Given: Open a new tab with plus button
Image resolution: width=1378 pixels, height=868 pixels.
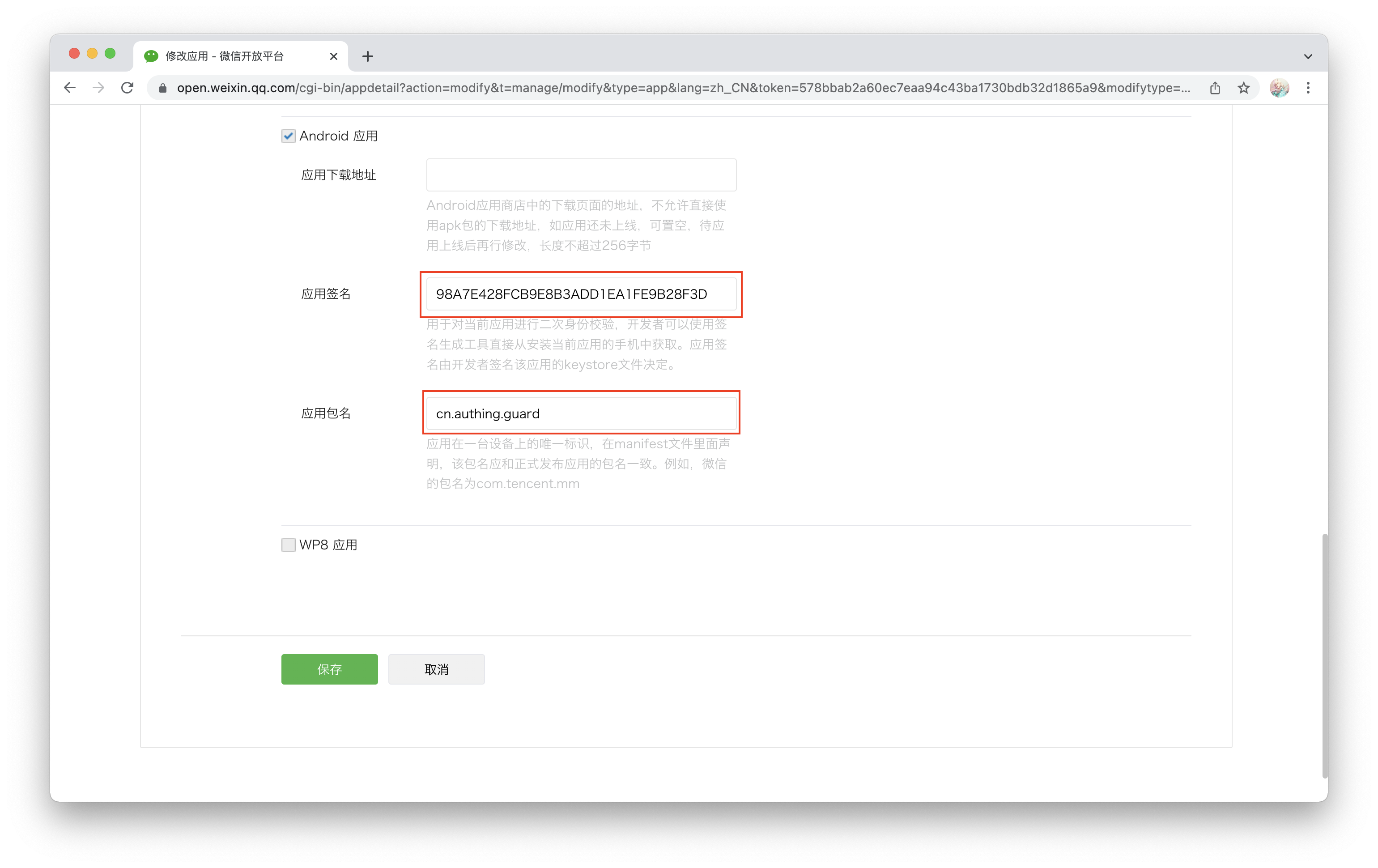Looking at the screenshot, I should (368, 56).
